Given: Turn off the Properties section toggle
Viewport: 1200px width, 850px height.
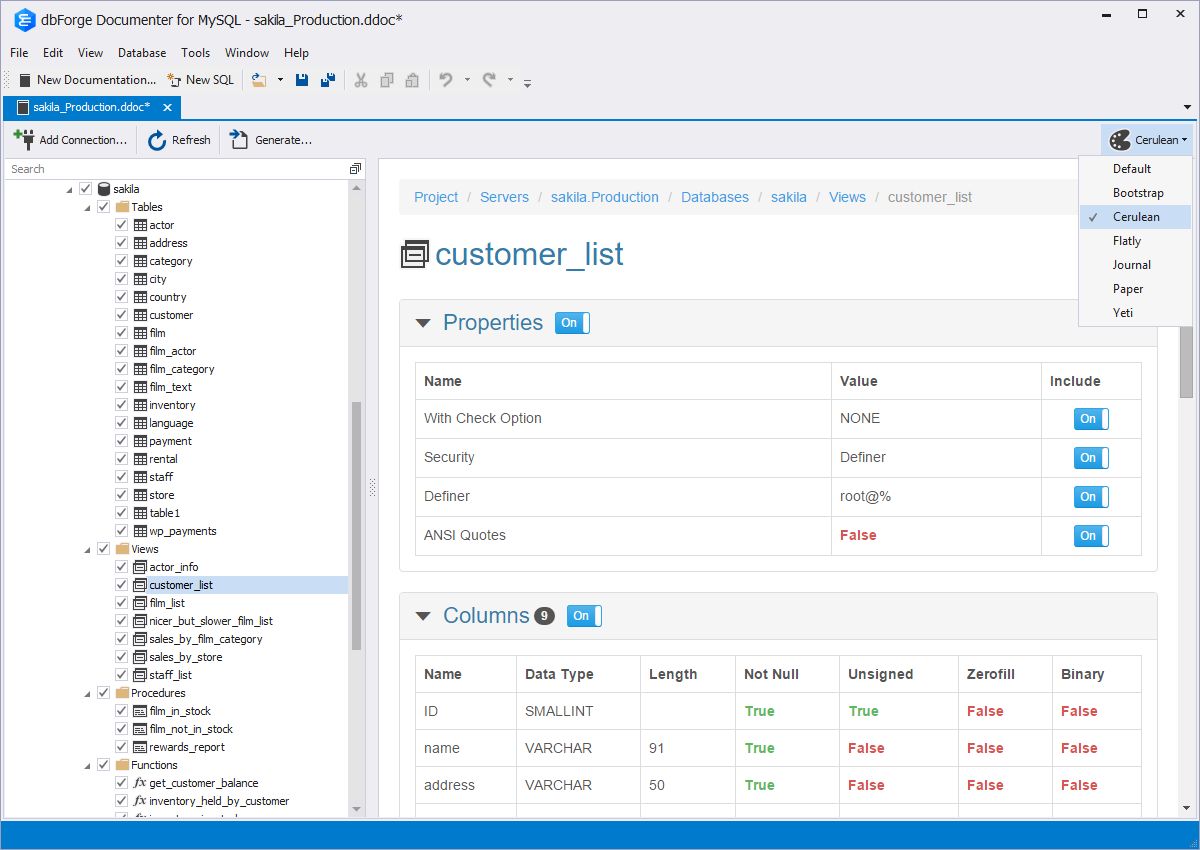Looking at the screenshot, I should 571,323.
